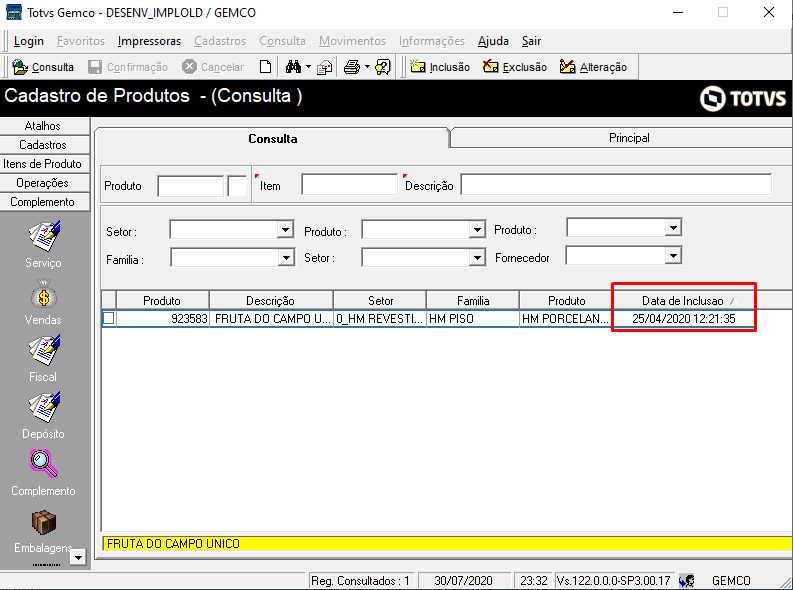Open the binoculars dropdown arrow
Screen dimensions: 793x590
pyautogui.click(x=308, y=67)
